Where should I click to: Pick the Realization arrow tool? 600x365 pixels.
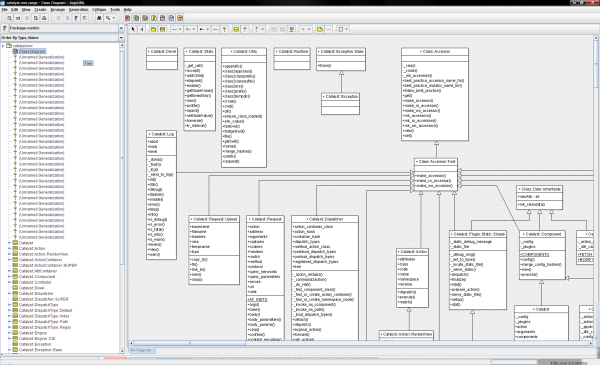tap(245, 29)
